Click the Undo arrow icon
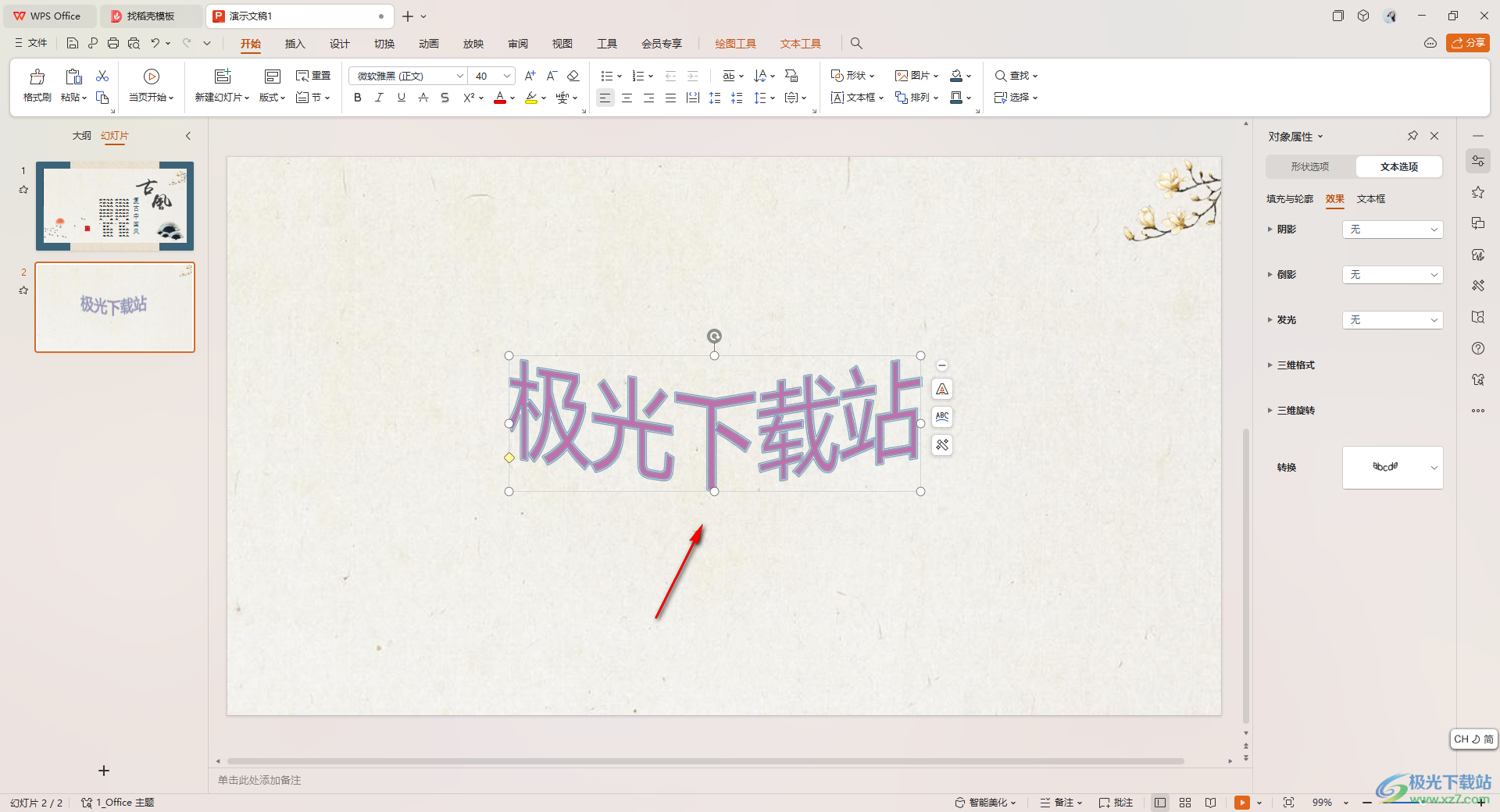 (155, 43)
